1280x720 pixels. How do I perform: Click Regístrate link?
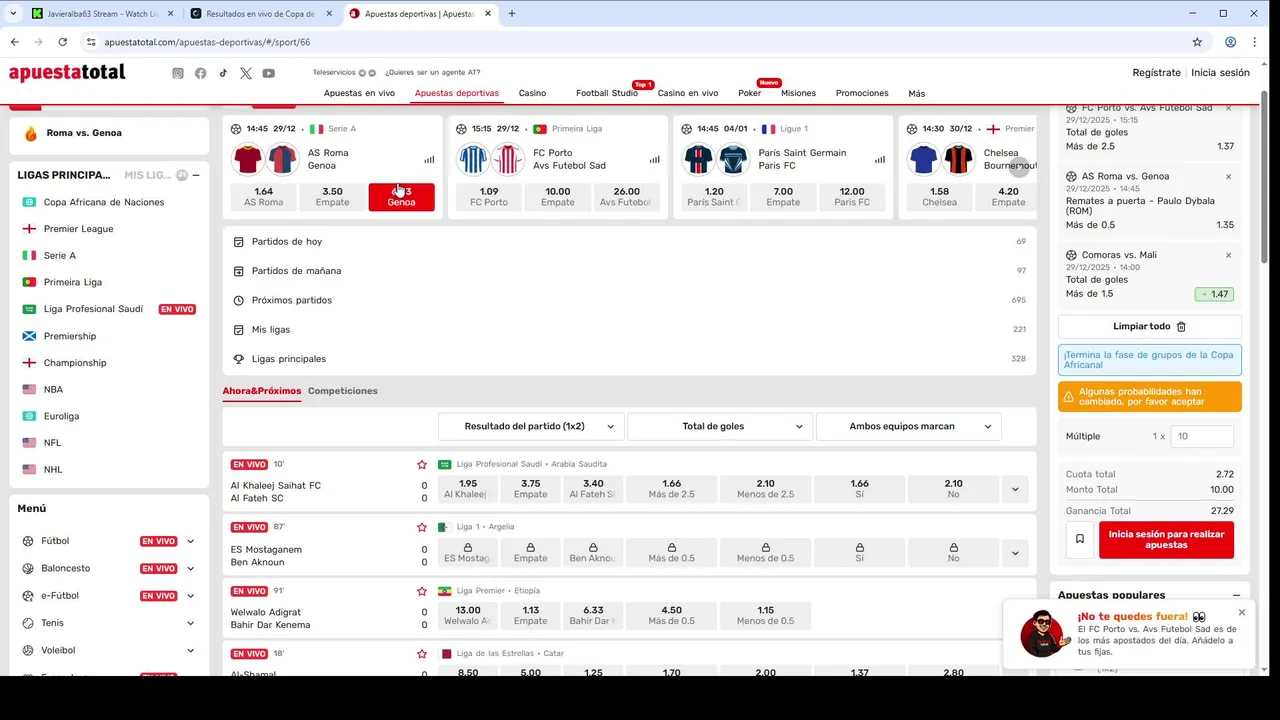[1156, 72]
